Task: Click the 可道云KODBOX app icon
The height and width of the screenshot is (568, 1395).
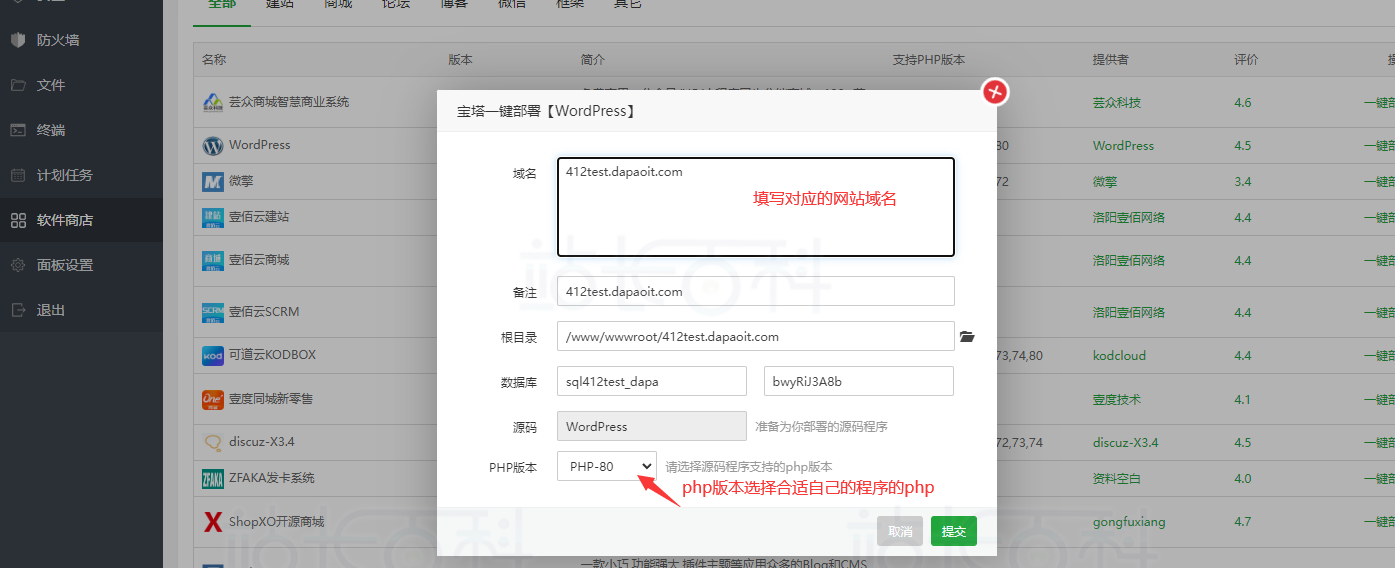Action: 213,356
